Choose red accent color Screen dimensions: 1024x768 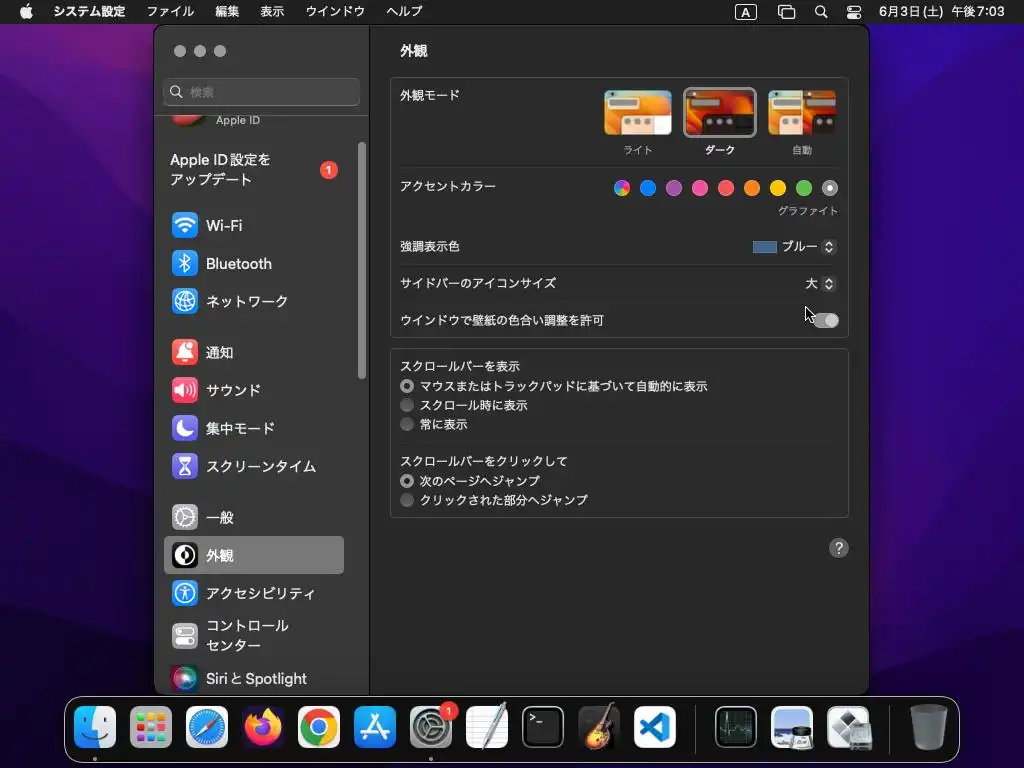pos(726,188)
